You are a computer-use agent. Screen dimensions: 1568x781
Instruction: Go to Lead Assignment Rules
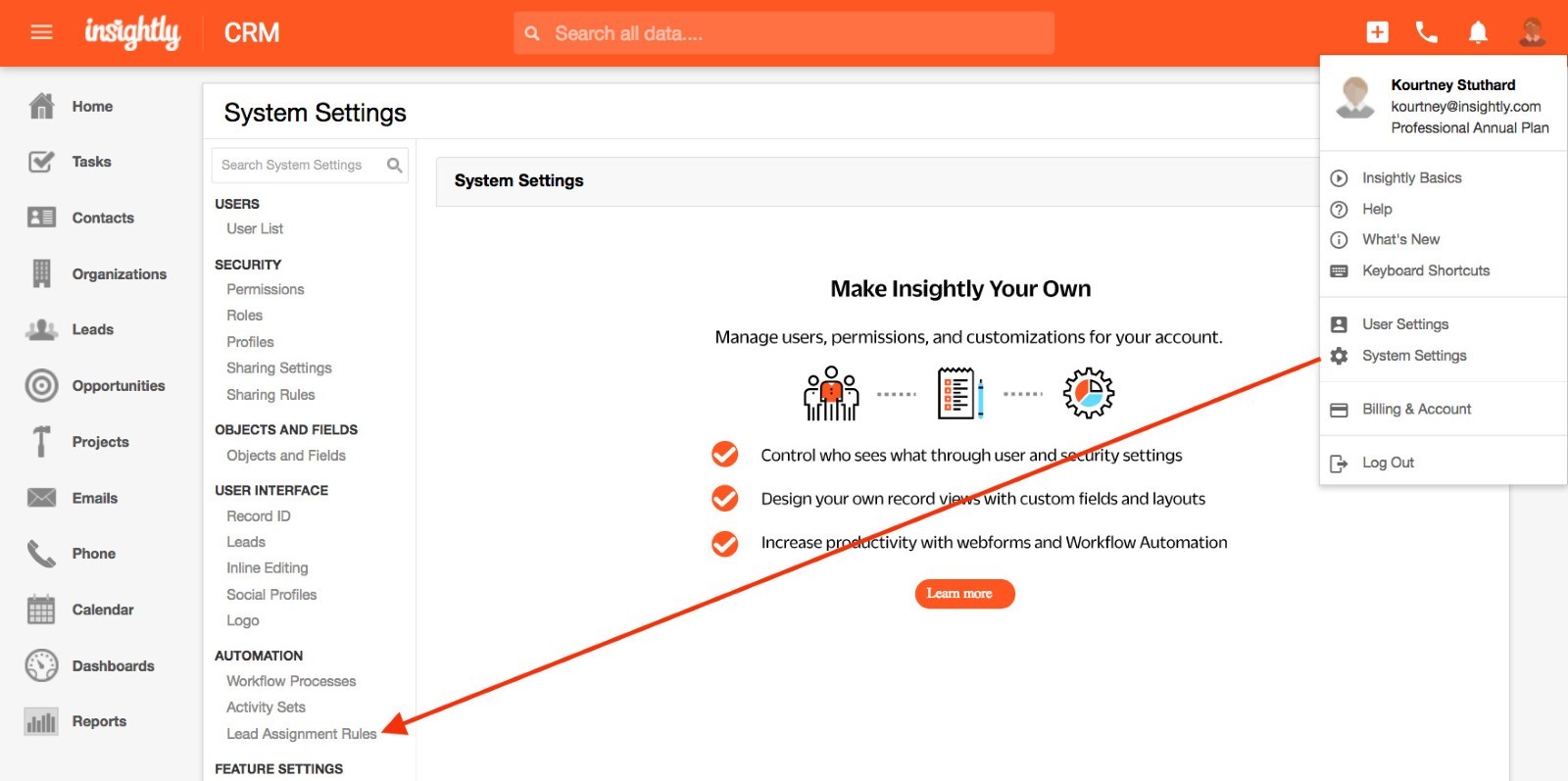tap(302, 734)
